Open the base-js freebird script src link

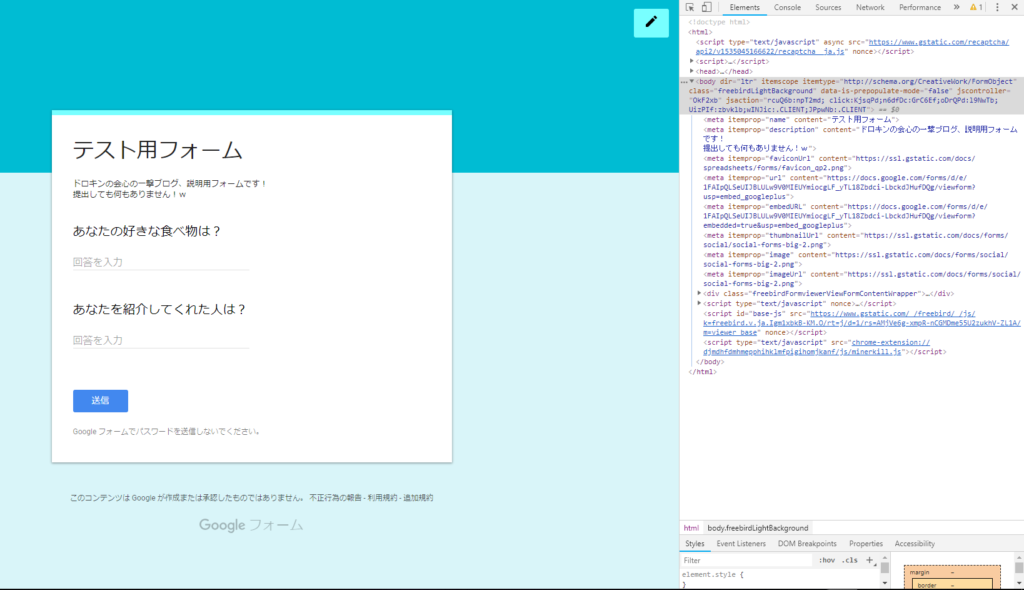click(861, 323)
